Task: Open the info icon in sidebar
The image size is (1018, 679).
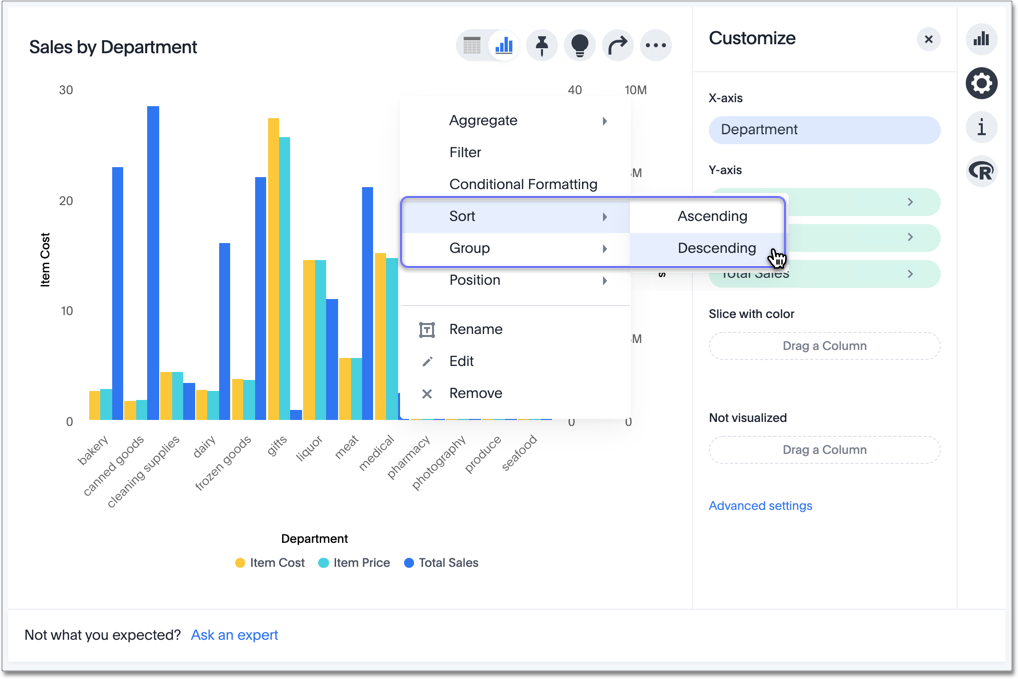Action: tap(981, 127)
